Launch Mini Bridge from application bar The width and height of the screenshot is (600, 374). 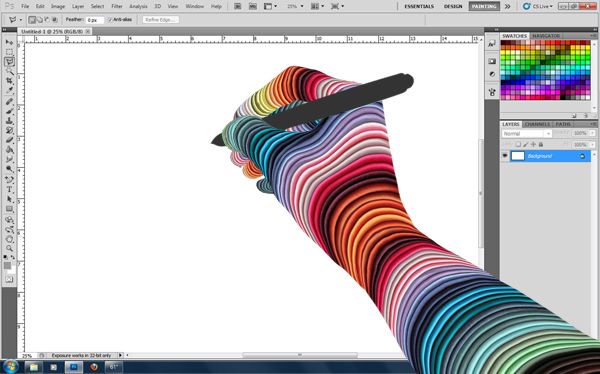tap(253, 6)
